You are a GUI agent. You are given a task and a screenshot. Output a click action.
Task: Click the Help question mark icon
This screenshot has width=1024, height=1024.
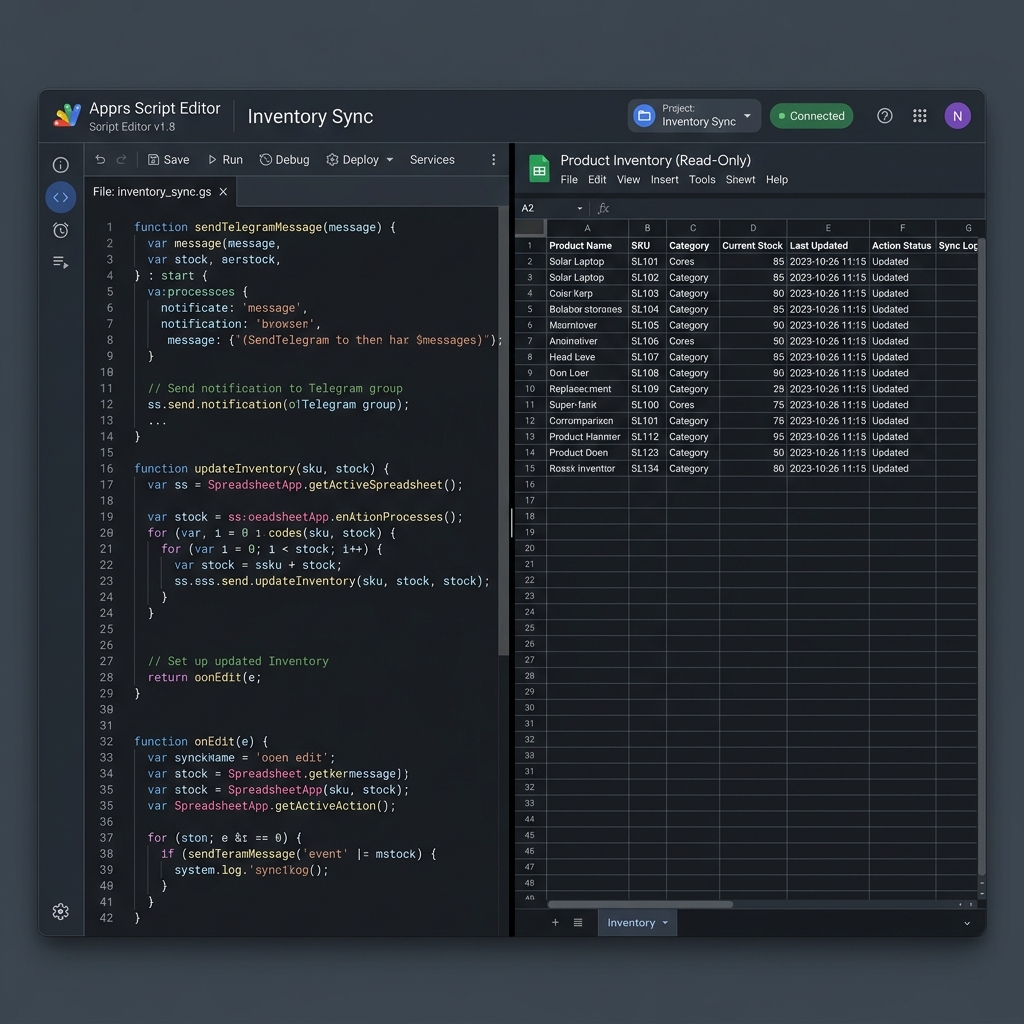click(x=884, y=116)
